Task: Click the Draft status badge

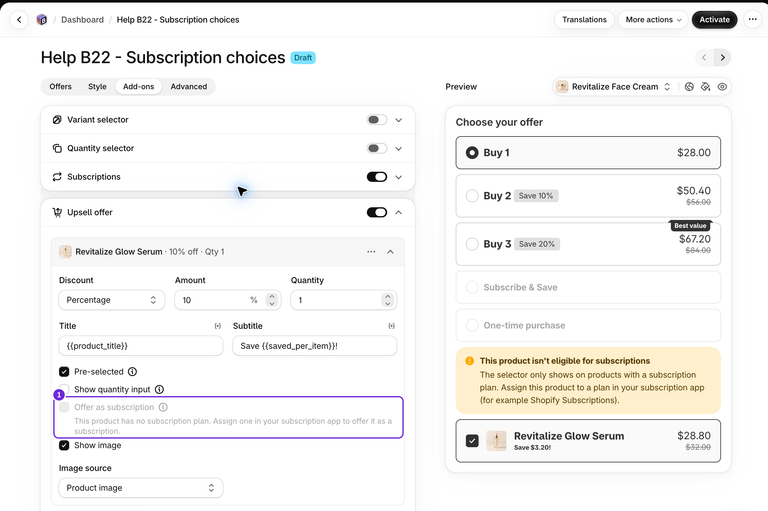Action: (x=303, y=58)
